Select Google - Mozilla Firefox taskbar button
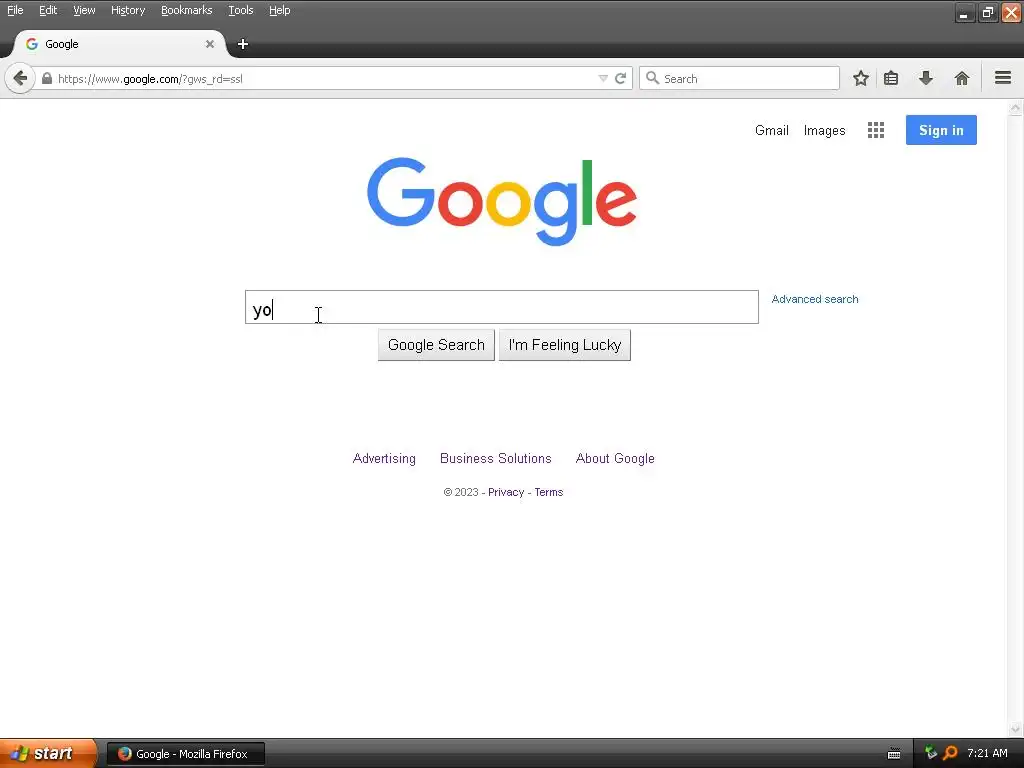Viewport: 1024px width, 768px height. (185, 754)
